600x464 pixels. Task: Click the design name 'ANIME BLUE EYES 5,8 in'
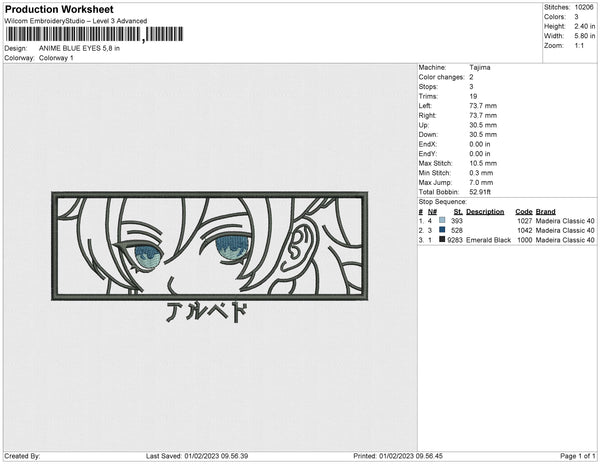[x=79, y=49]
